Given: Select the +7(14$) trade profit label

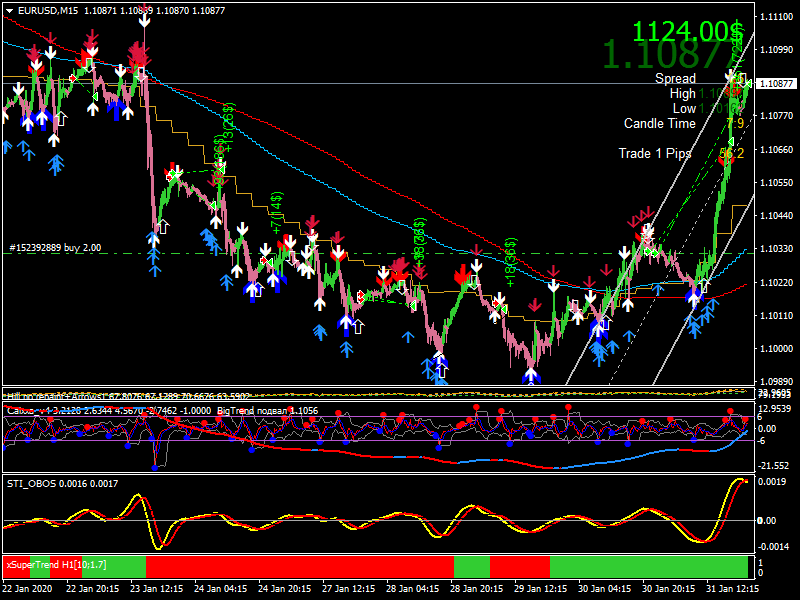Looking at the screenshot, I should [277, 213].
